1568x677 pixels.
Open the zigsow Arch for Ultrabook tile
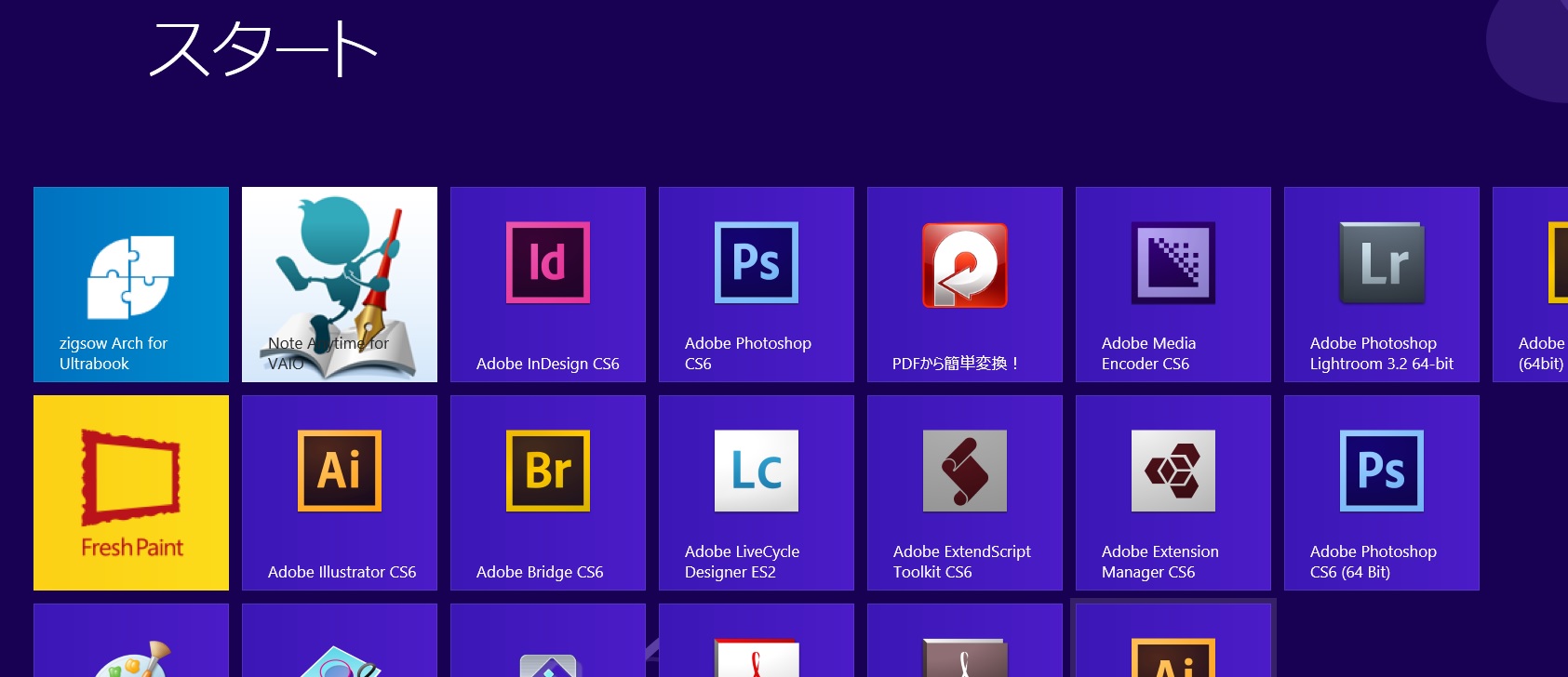click(x=131, y=285)
